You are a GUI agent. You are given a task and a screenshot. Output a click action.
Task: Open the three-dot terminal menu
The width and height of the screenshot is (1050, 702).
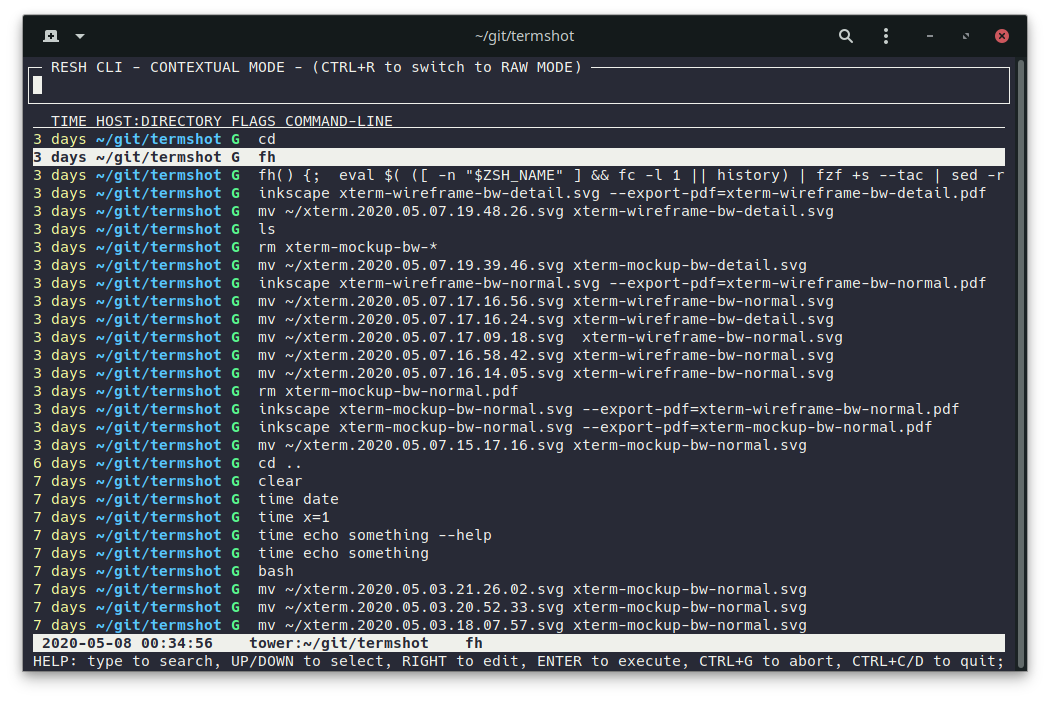pyautogui.click(x=886, y=36)
